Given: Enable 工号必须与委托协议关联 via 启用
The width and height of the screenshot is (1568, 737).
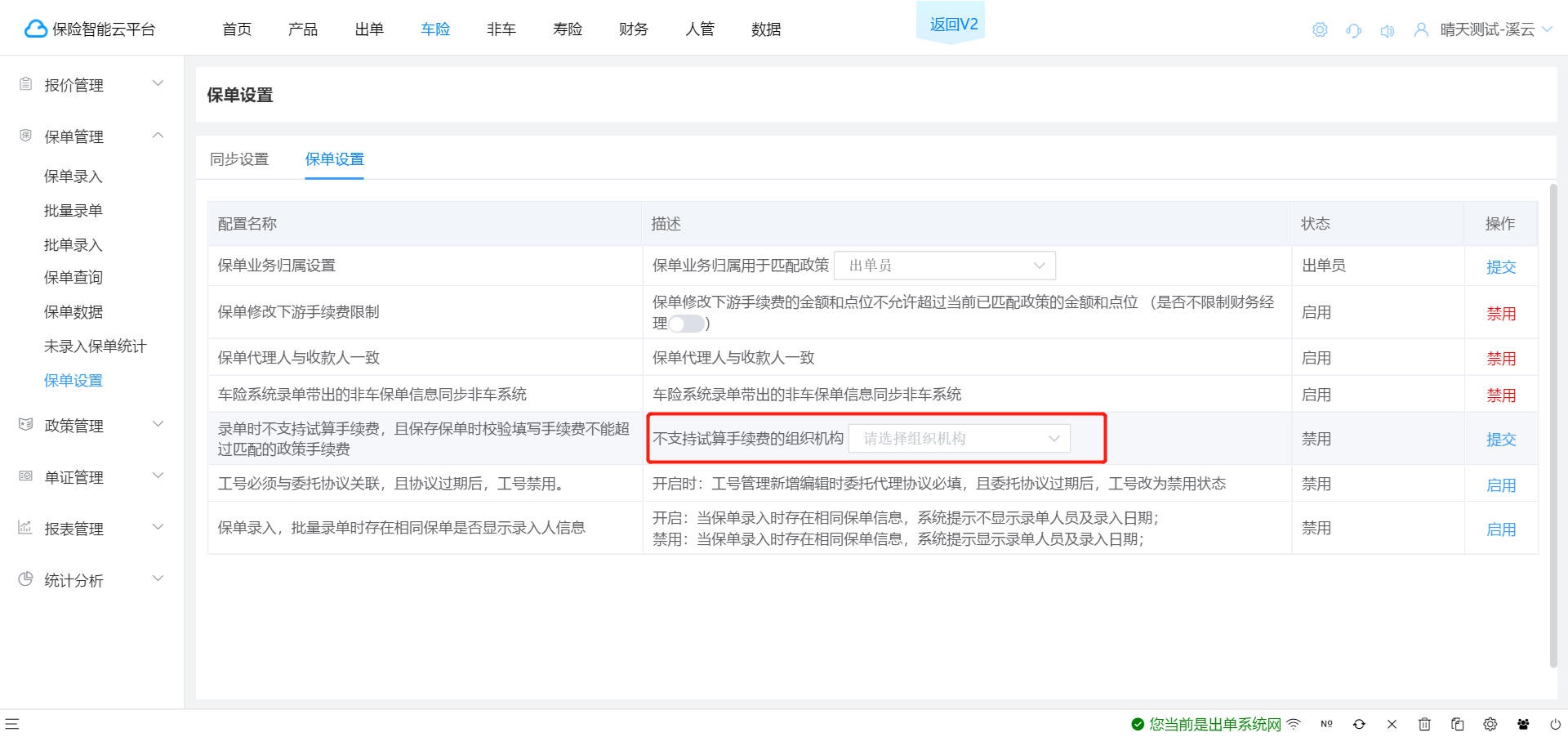Looking at the screenshot, I should [1501, 485].
